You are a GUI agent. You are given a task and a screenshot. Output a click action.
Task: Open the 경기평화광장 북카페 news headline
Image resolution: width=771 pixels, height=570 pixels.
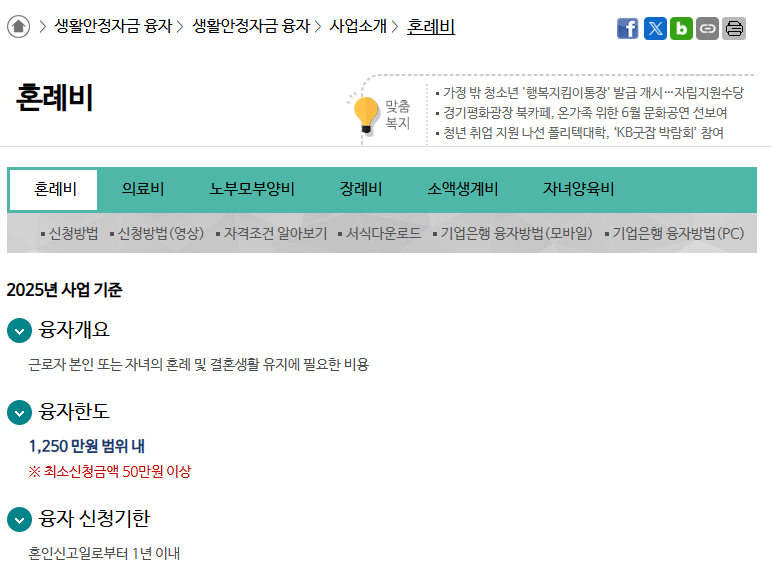[x=585, y=112]
